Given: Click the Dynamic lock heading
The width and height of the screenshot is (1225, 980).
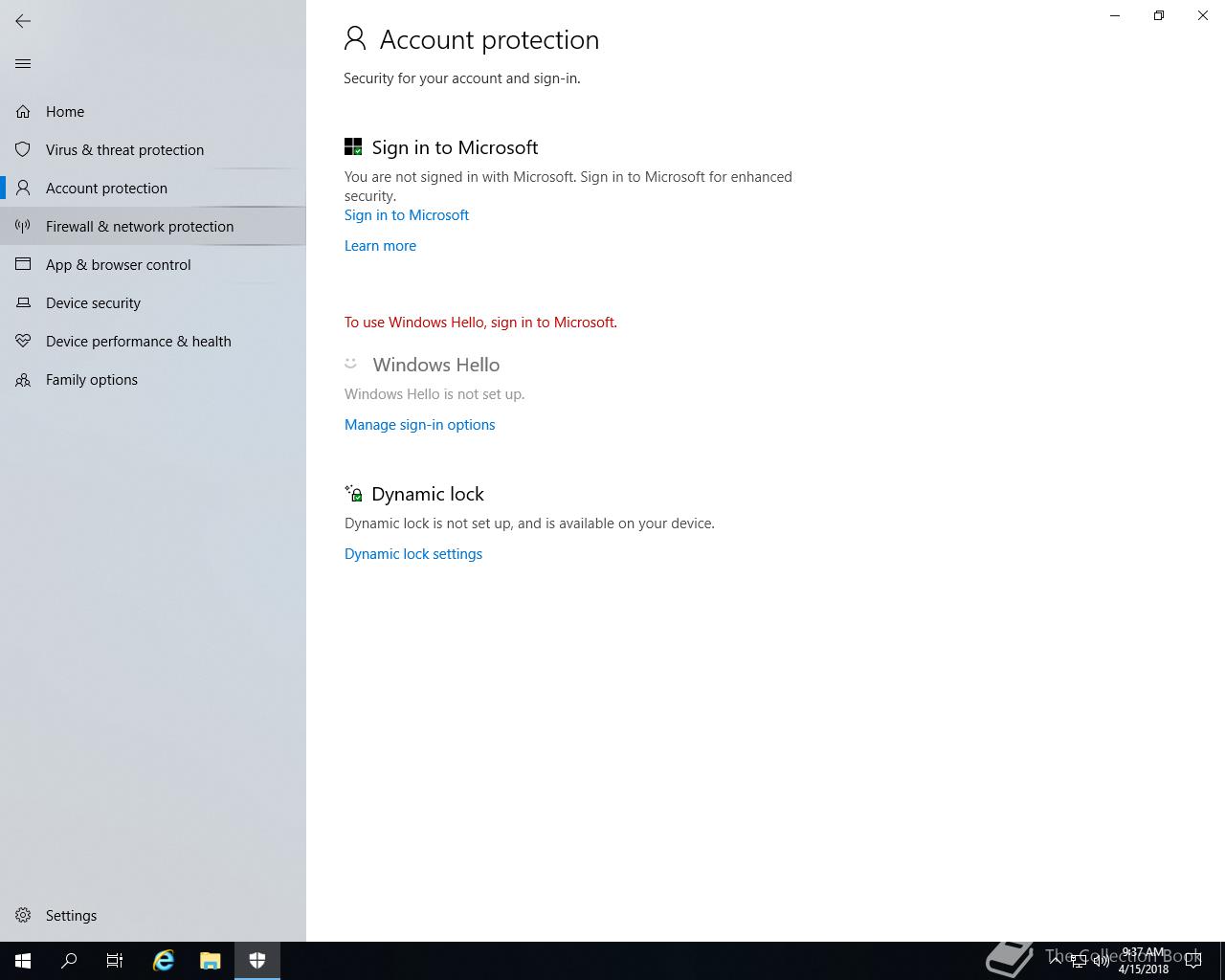Looking at the screenshot, I should coord(428,494).
